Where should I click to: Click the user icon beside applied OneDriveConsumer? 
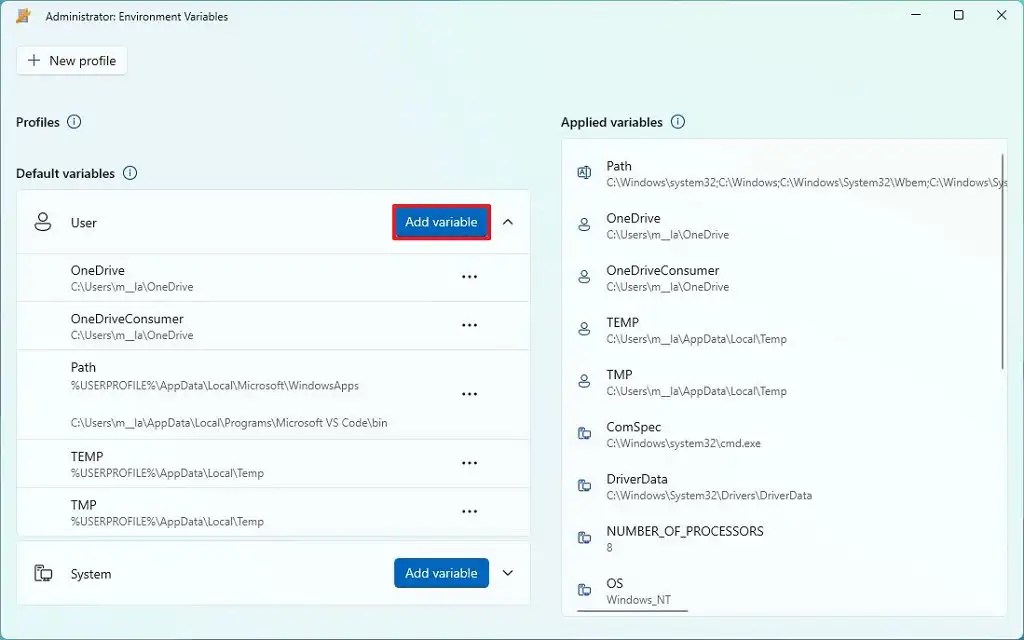click(x=584, y=277)
